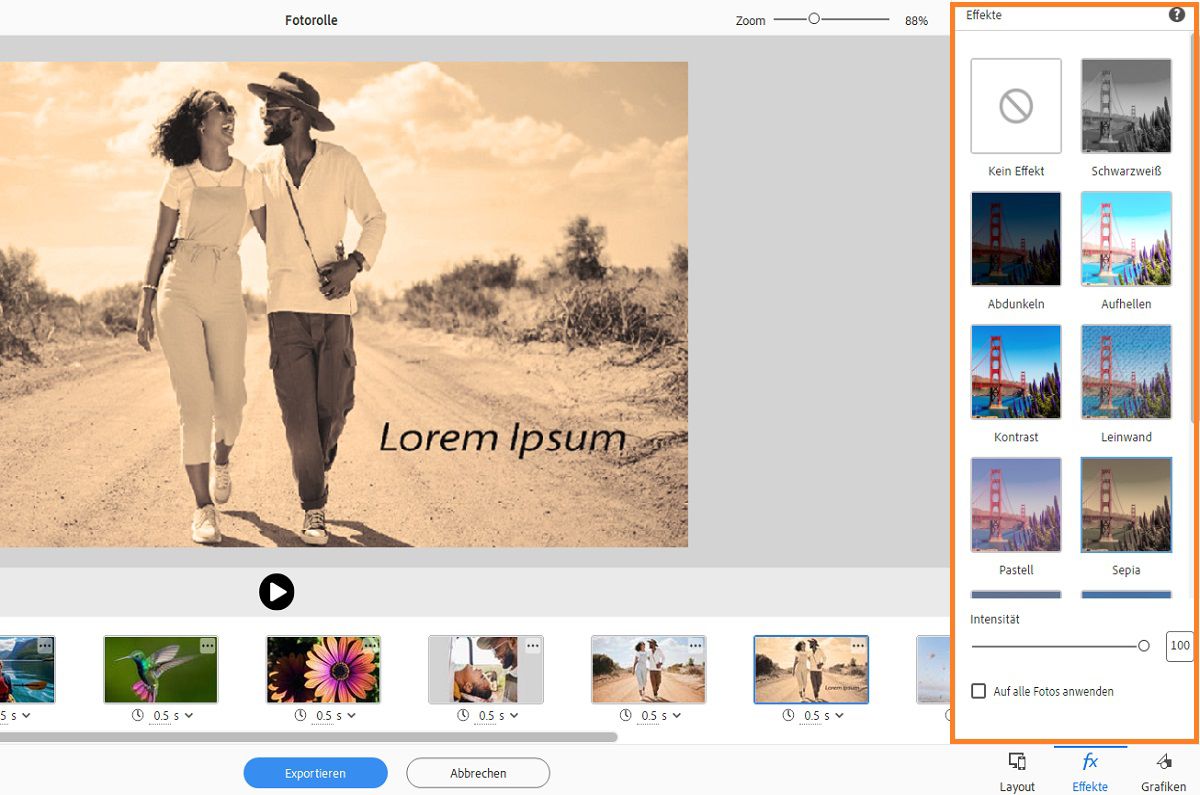
Task: Apply the Aufhellen effect
Action: (1126, 239)
